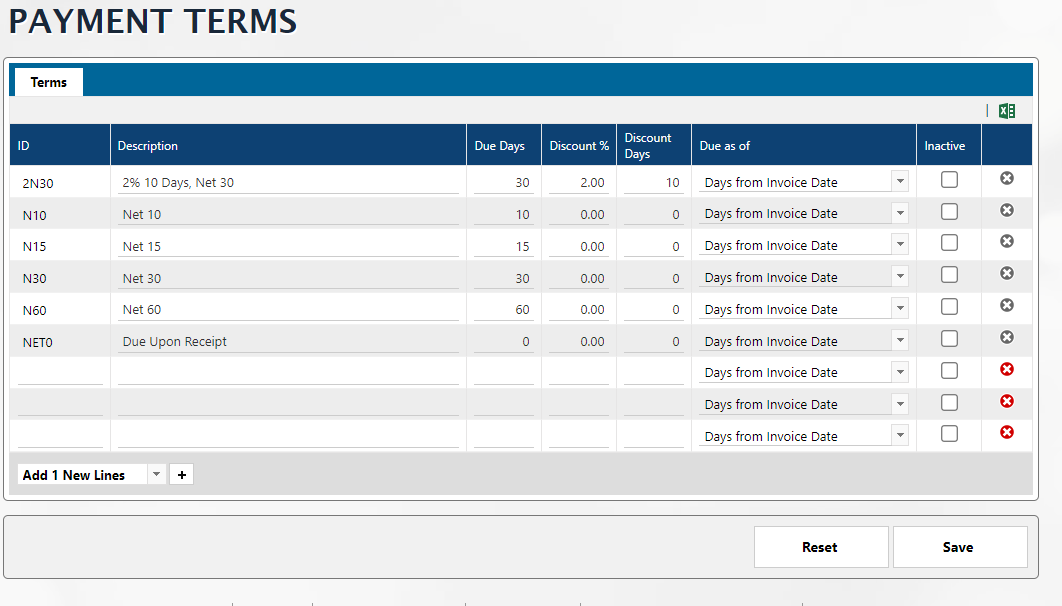
Task: Open the Add 1 New Lines dropdown
Action: 156,475
